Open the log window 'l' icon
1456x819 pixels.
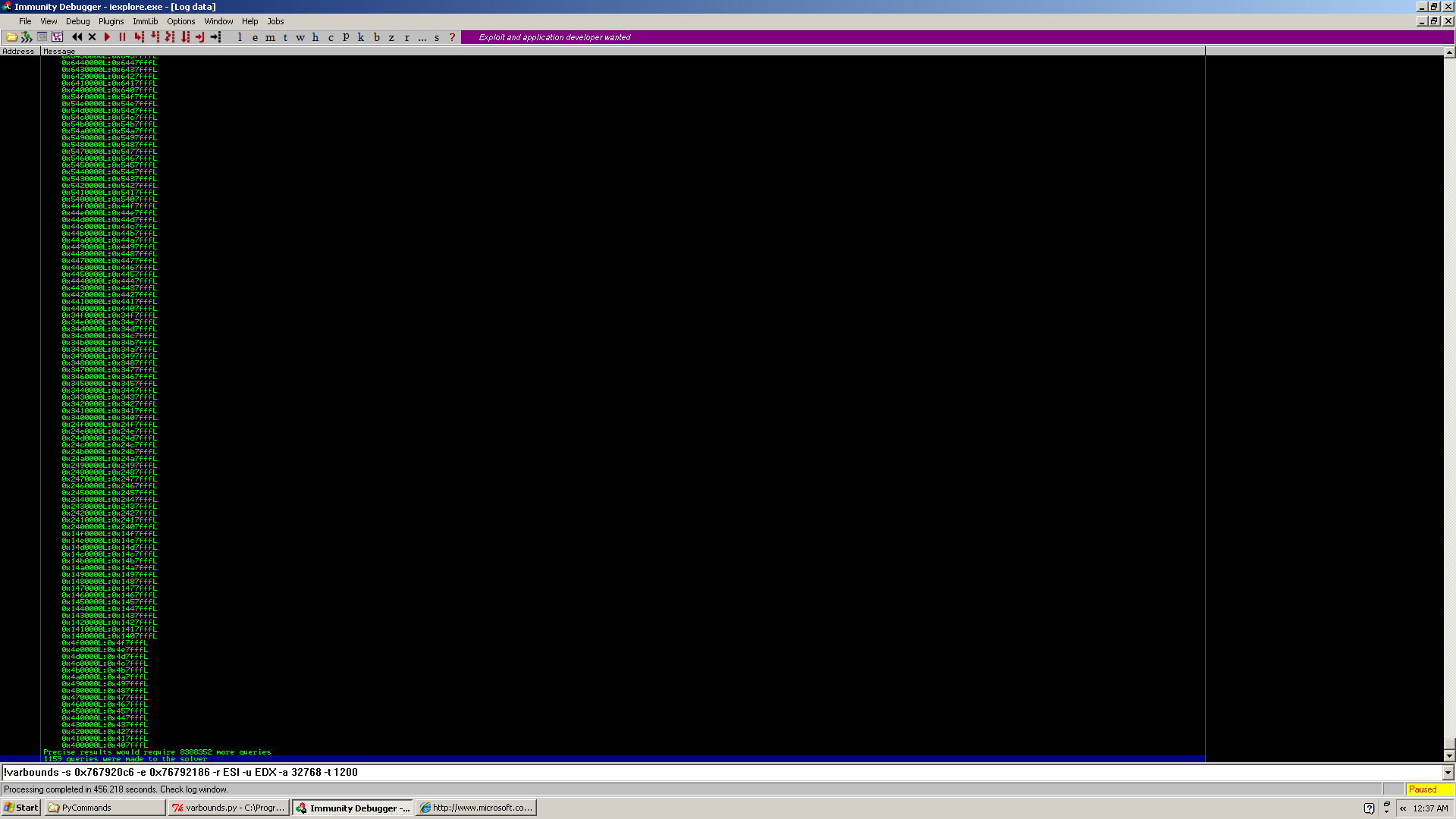[x=240, y=36]
